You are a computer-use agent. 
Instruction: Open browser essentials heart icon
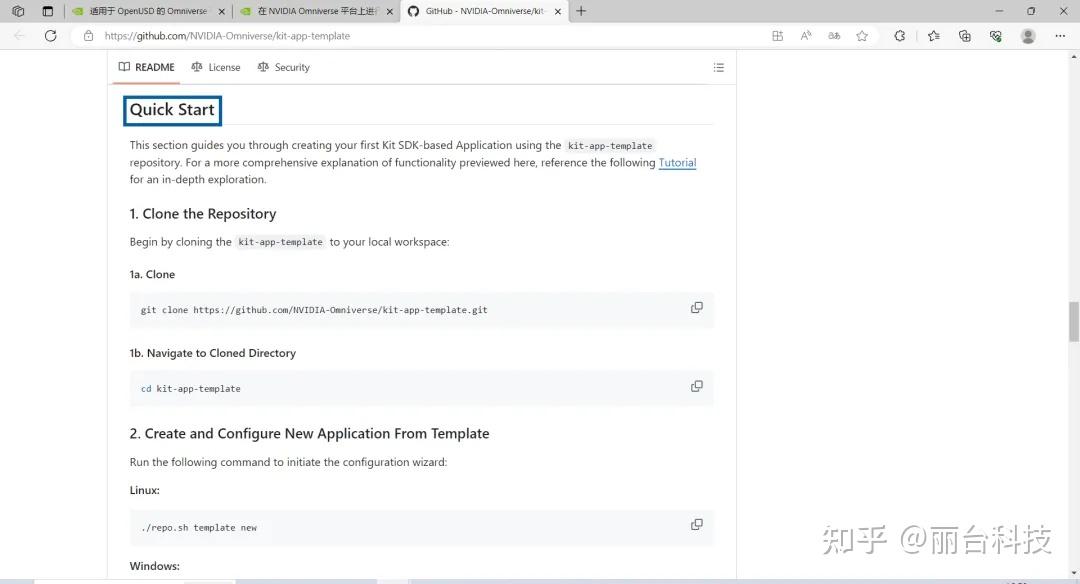click(x=996, y=36)
